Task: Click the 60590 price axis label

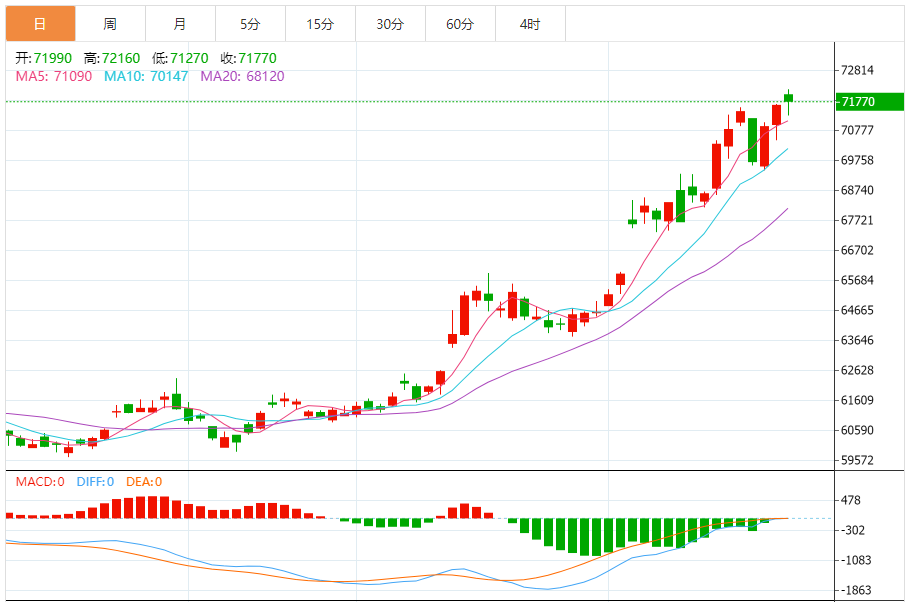Action: click(857, 430)
